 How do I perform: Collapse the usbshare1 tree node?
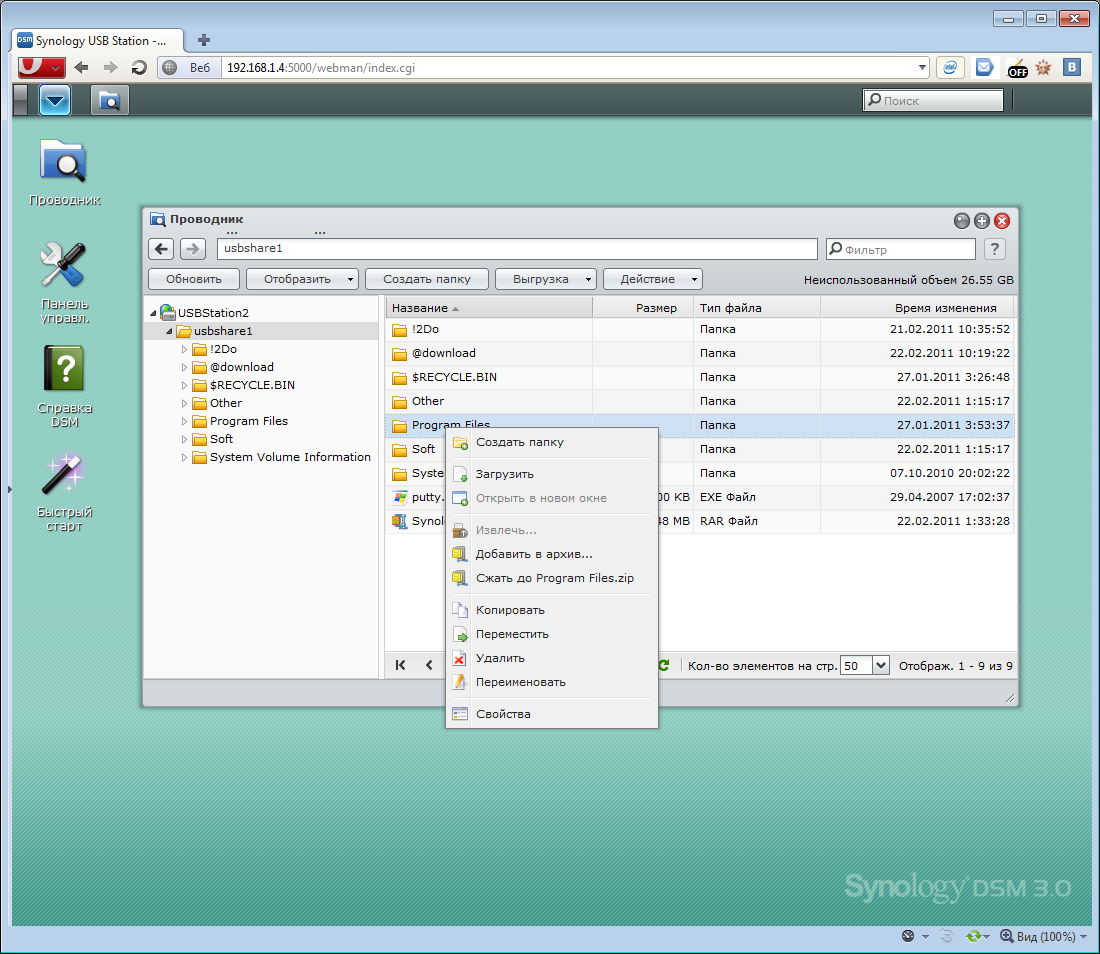pos(169,331)
